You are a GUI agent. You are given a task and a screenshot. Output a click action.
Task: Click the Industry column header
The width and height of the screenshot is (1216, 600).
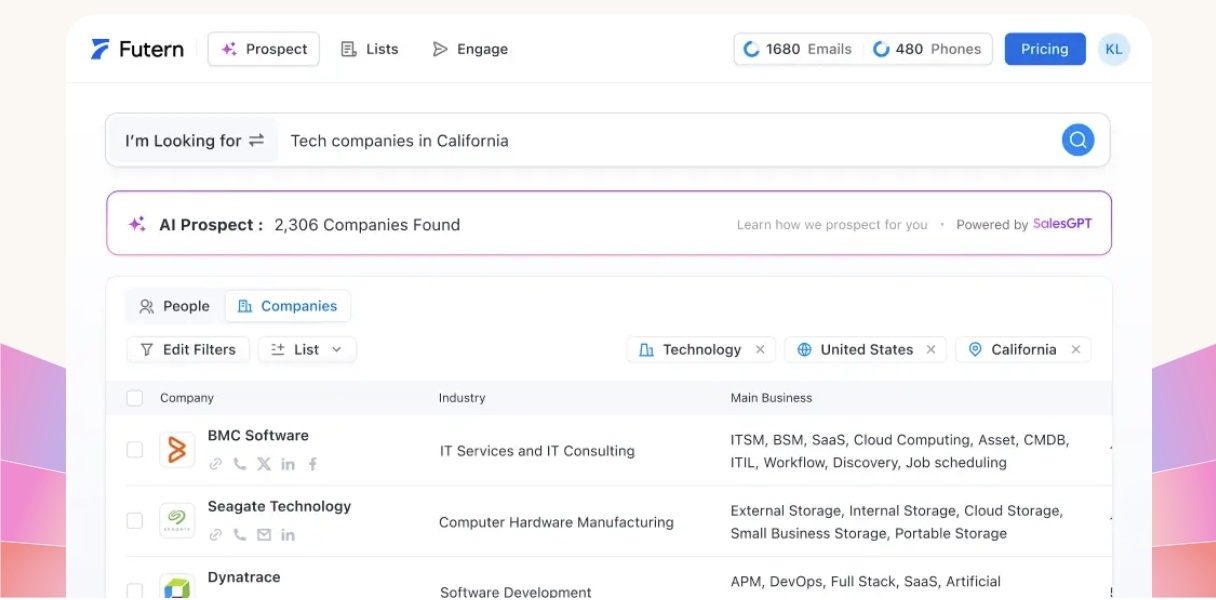point(462,398)
